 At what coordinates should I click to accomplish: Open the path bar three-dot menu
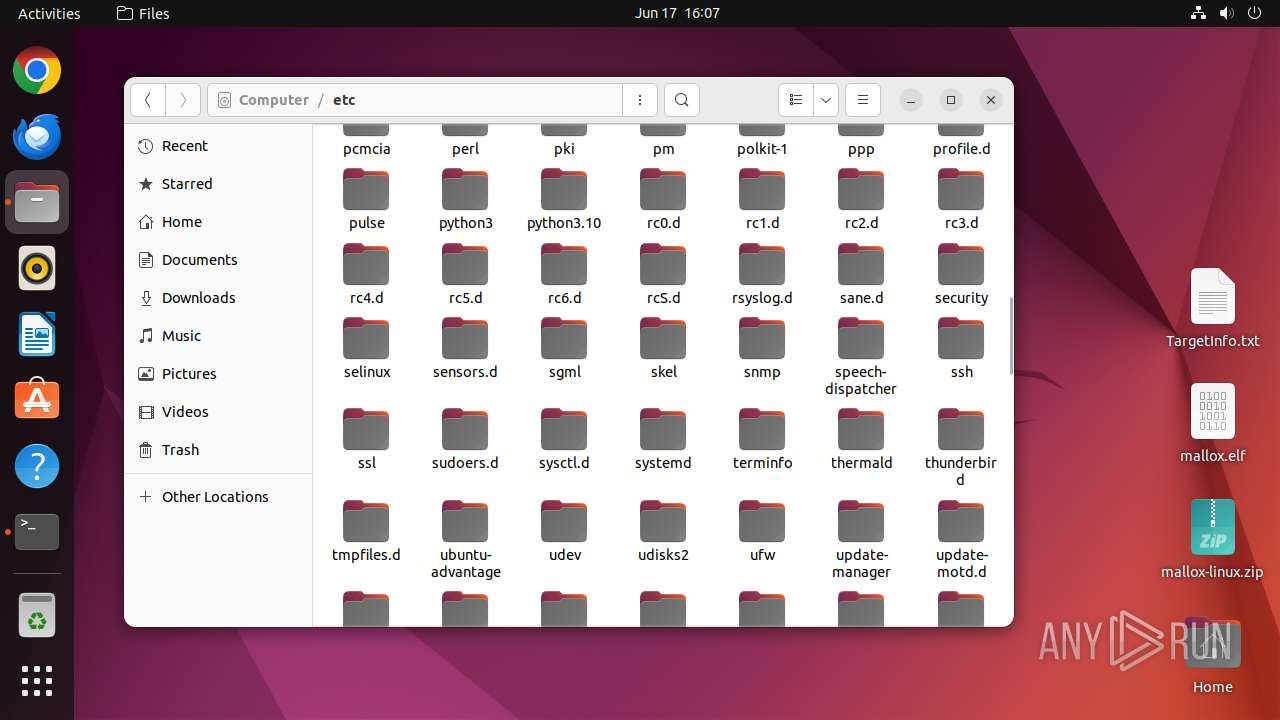[640, 100]
